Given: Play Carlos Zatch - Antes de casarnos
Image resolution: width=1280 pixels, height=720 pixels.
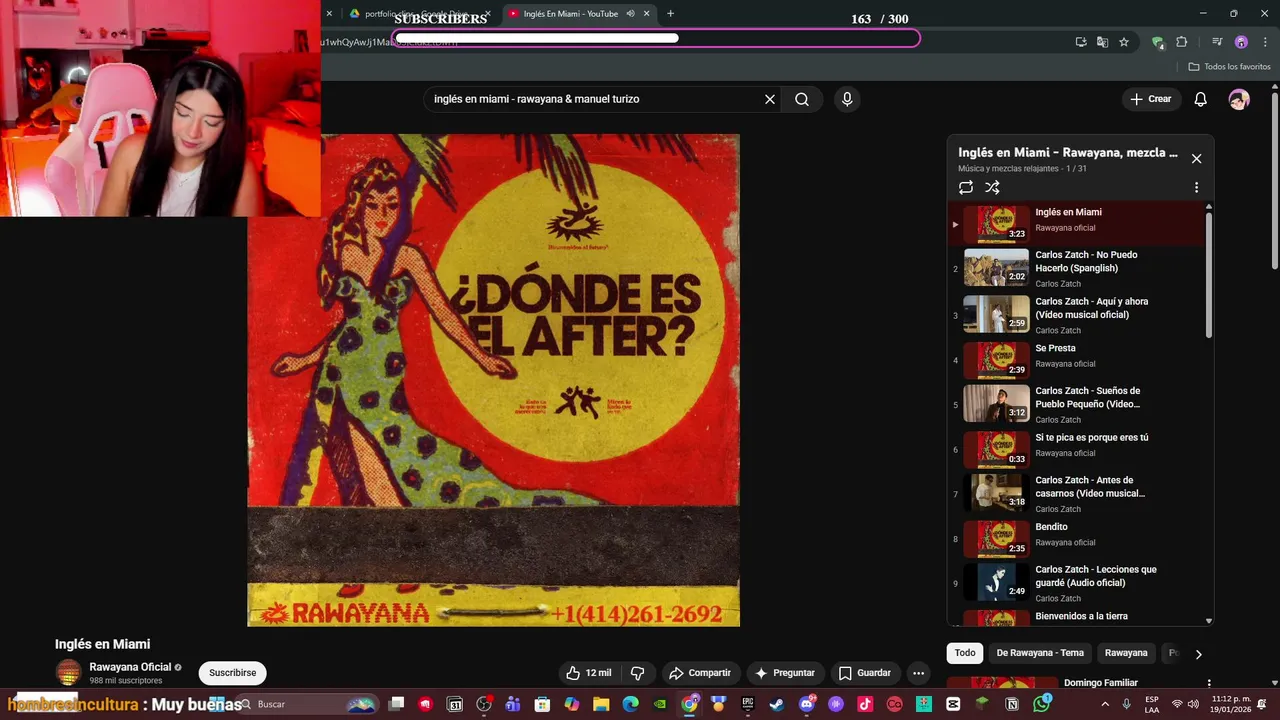Looking at the screenshot, I should (x=1077, y=494).
